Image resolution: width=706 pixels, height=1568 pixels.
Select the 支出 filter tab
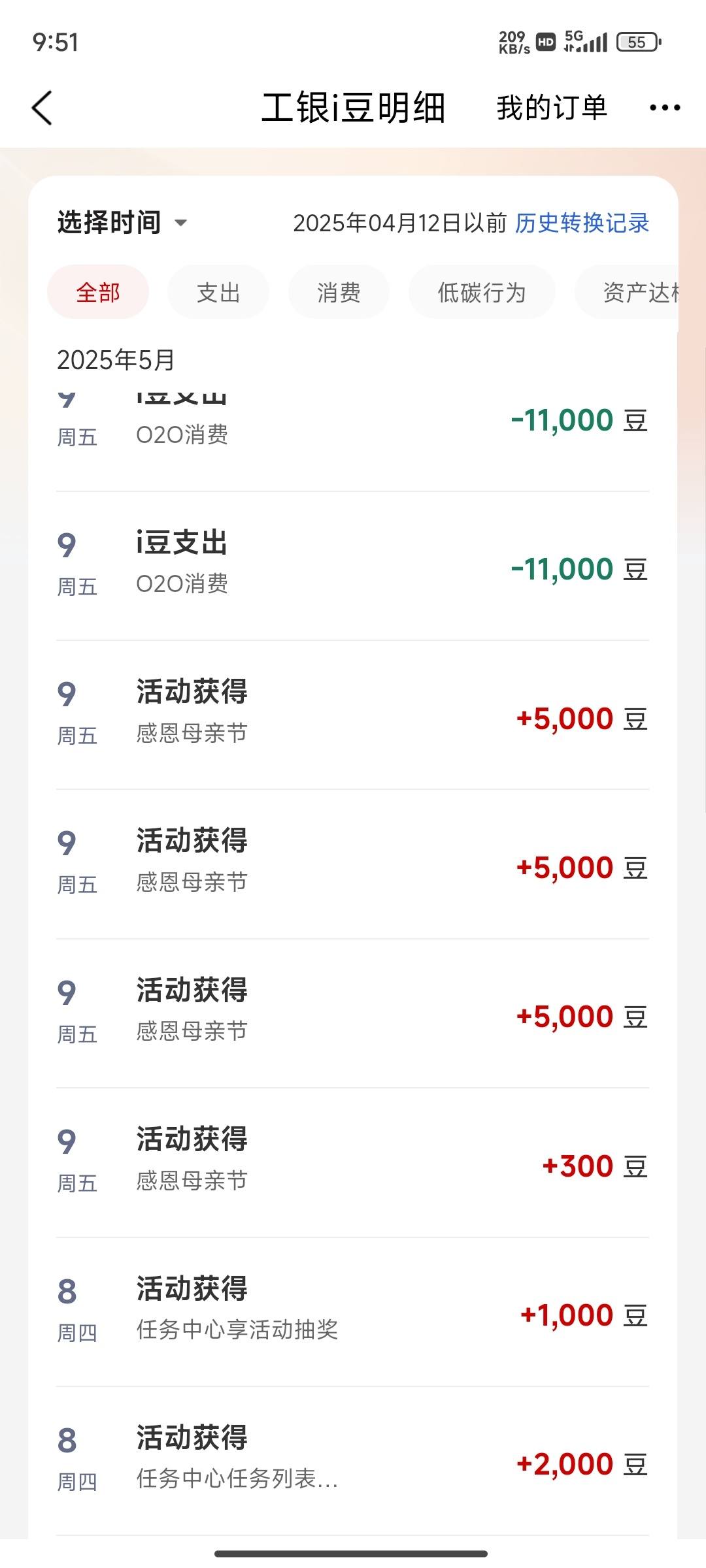tap(218, 292)
